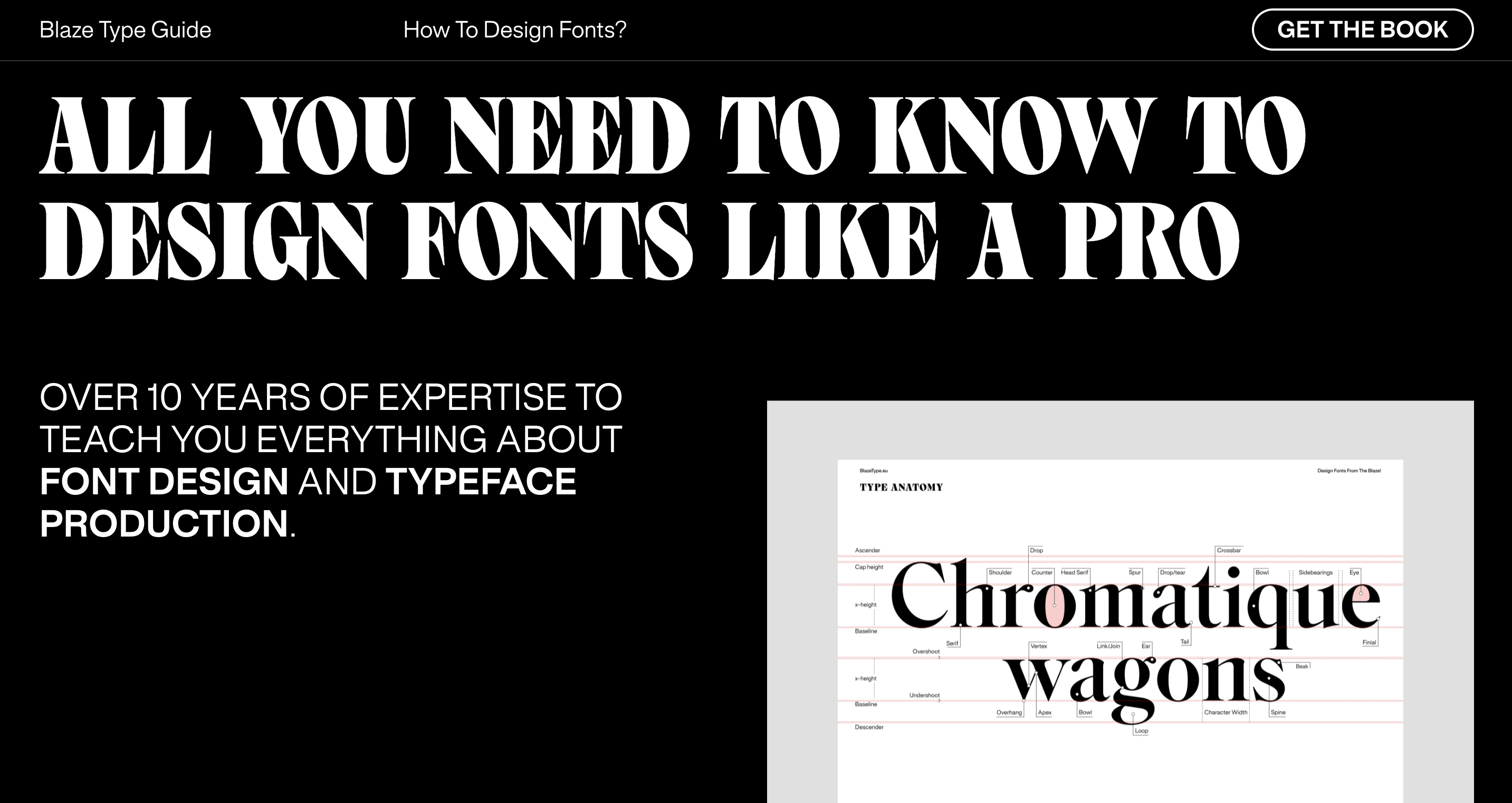Click the Descender guideline label

(869, 727)
